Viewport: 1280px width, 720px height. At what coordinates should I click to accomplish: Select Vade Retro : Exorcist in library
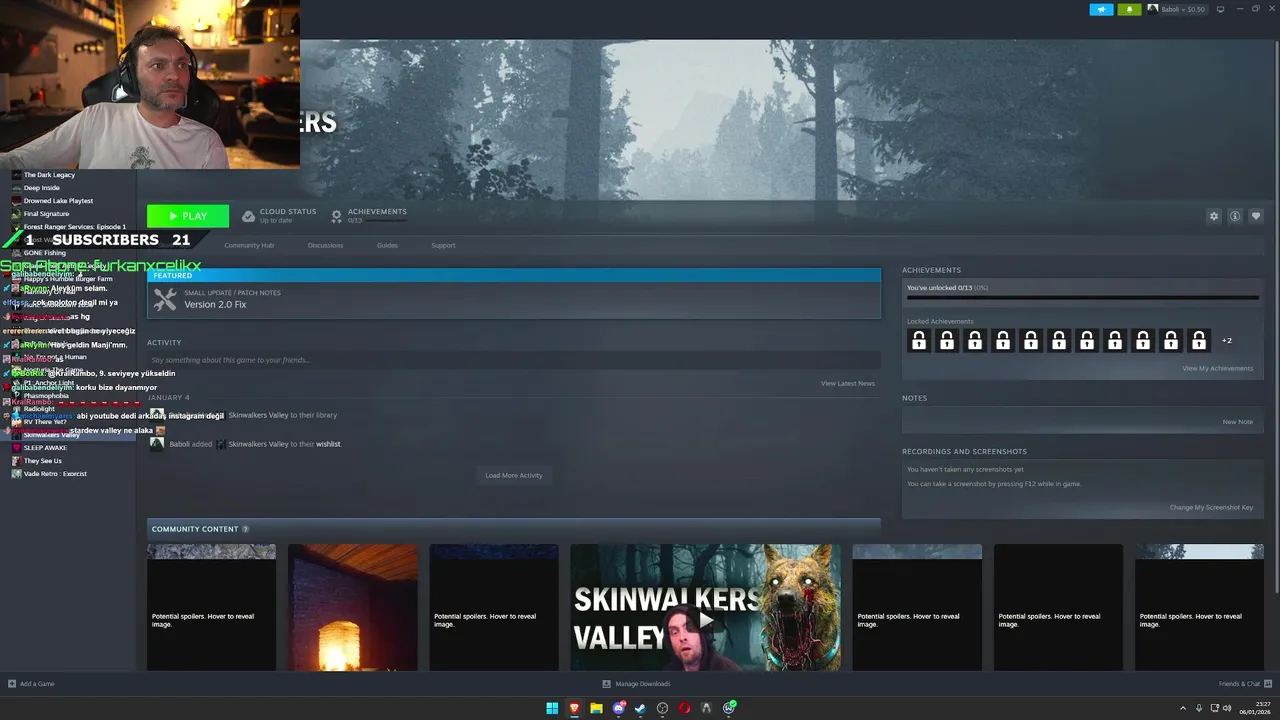click(x=55, y=474)
